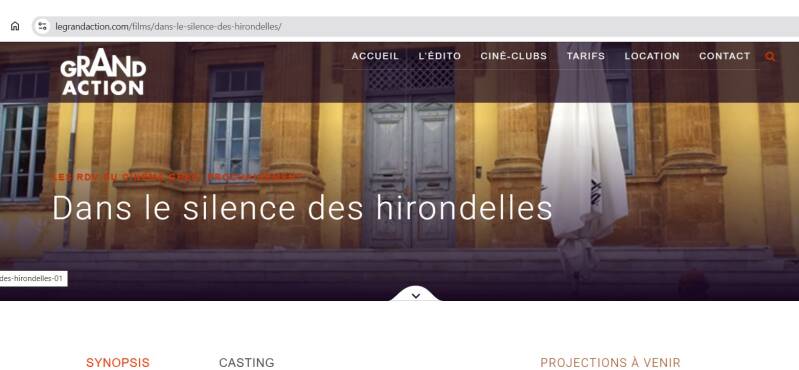
Task: Click the Grand Action logo
Action: (103, 72)
